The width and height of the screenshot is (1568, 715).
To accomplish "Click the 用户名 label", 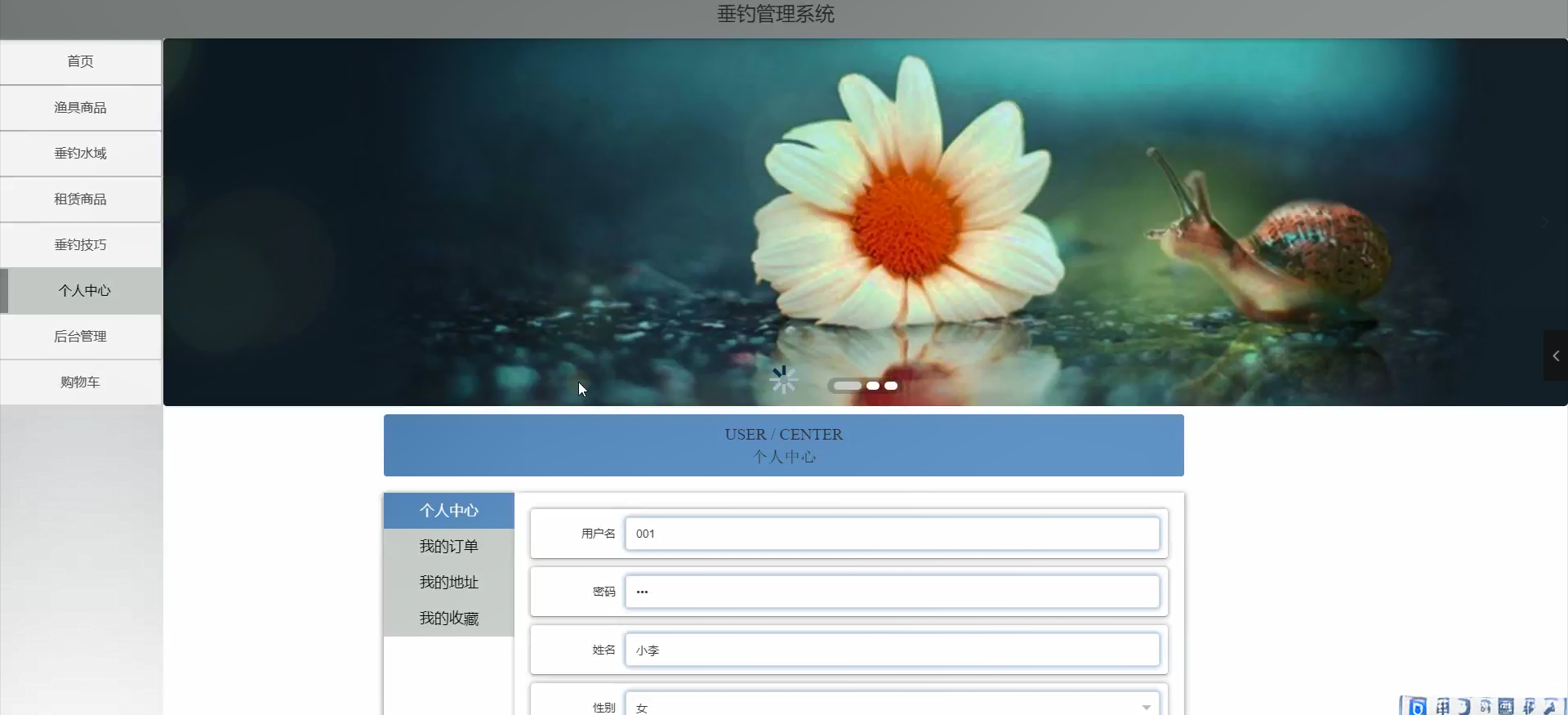I will (x=599, y=534).
